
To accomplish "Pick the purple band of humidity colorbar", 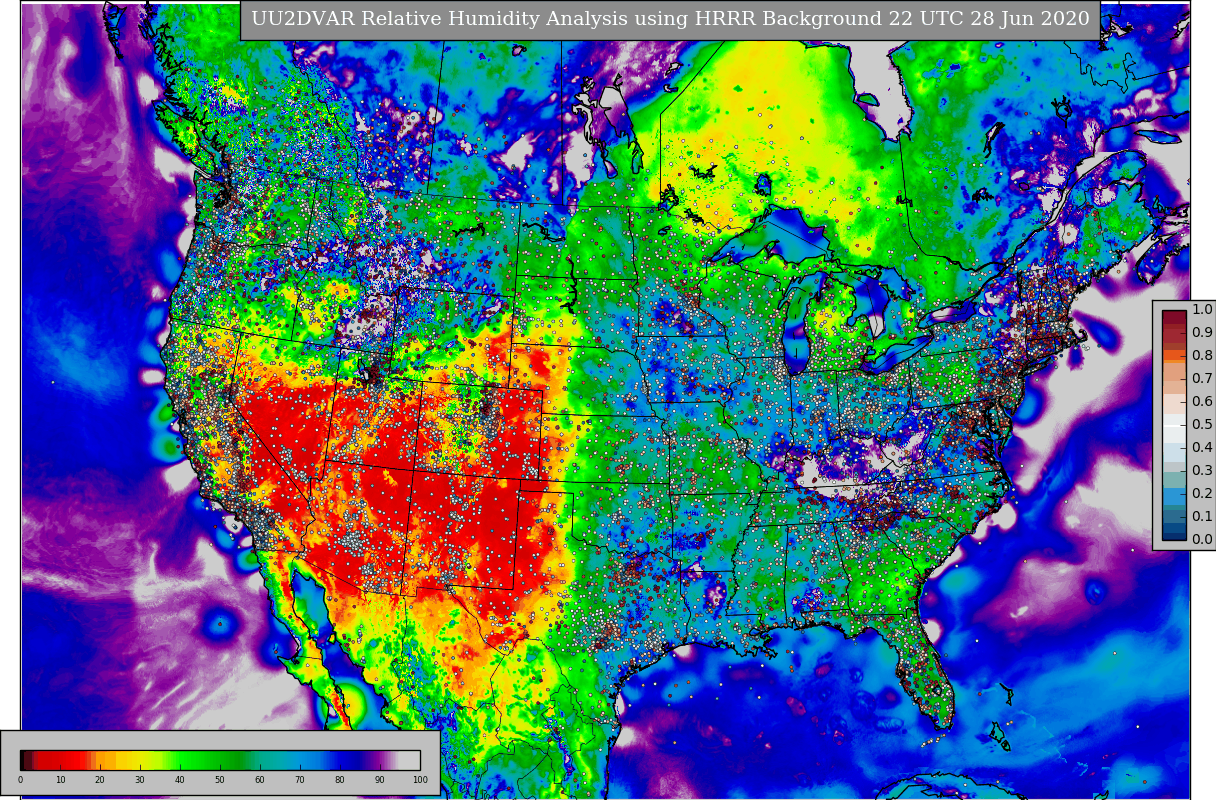I will point(380,760).
